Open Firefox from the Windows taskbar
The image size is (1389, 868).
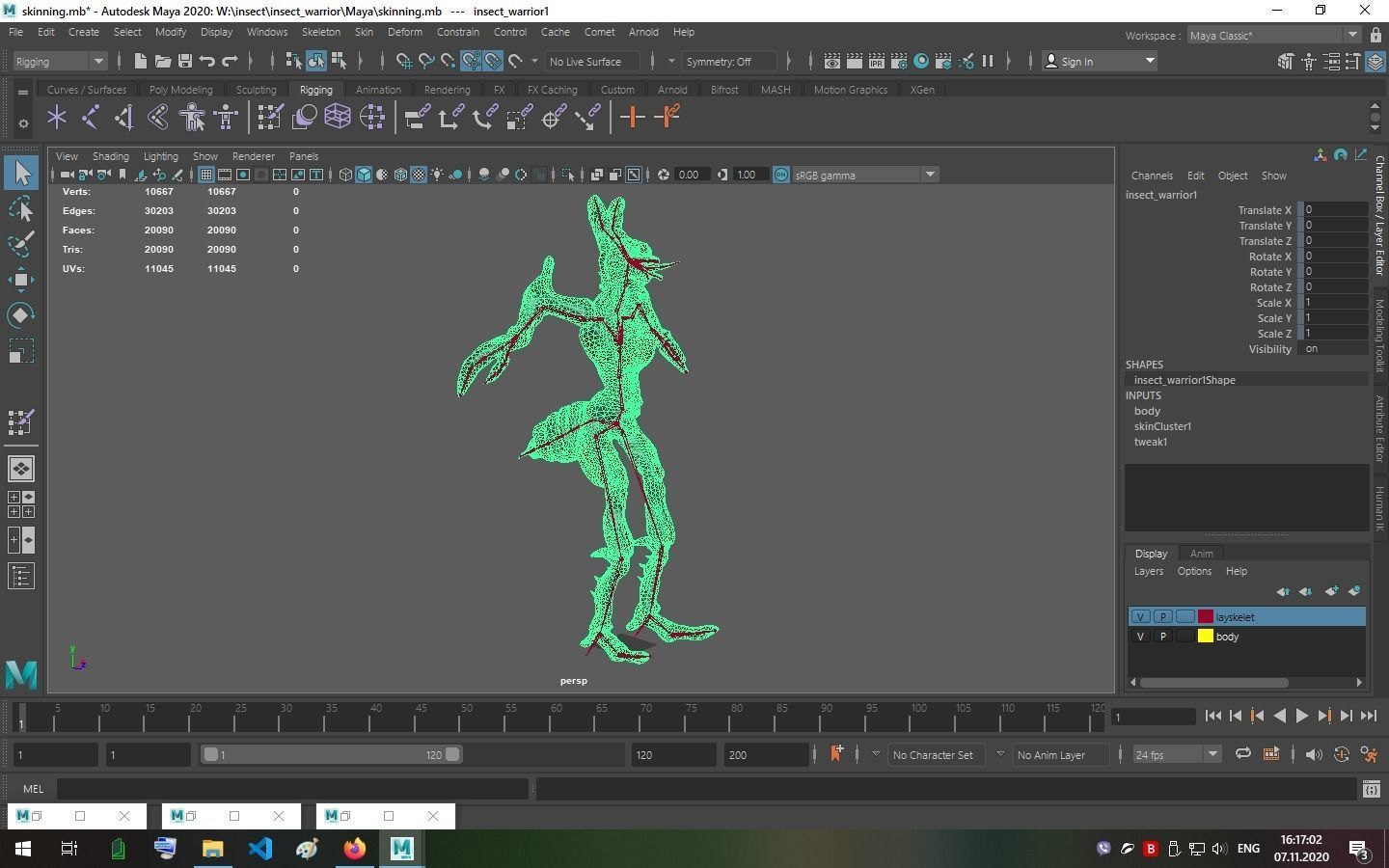(355, 849)
